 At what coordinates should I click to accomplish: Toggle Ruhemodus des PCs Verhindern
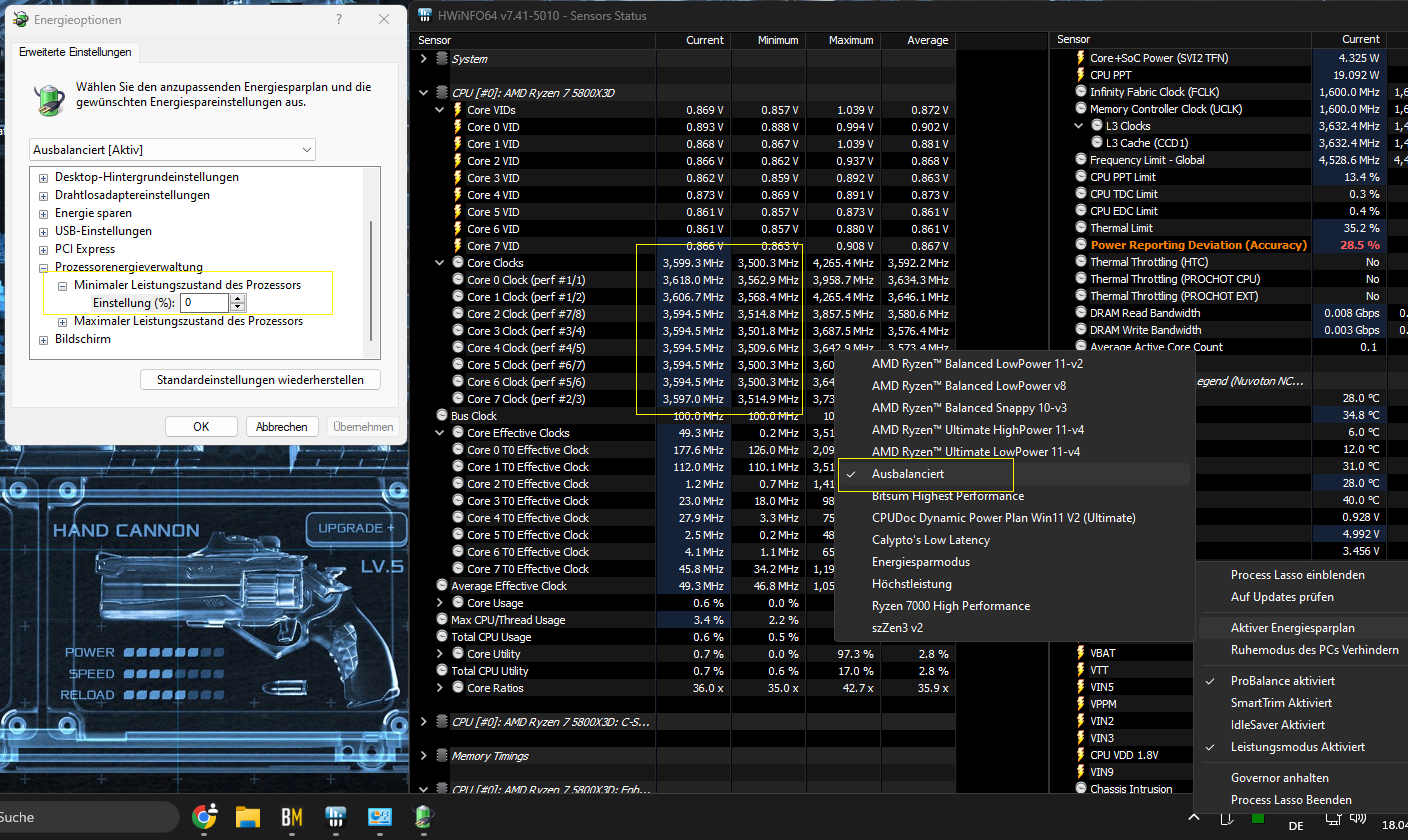(1301, 650)
